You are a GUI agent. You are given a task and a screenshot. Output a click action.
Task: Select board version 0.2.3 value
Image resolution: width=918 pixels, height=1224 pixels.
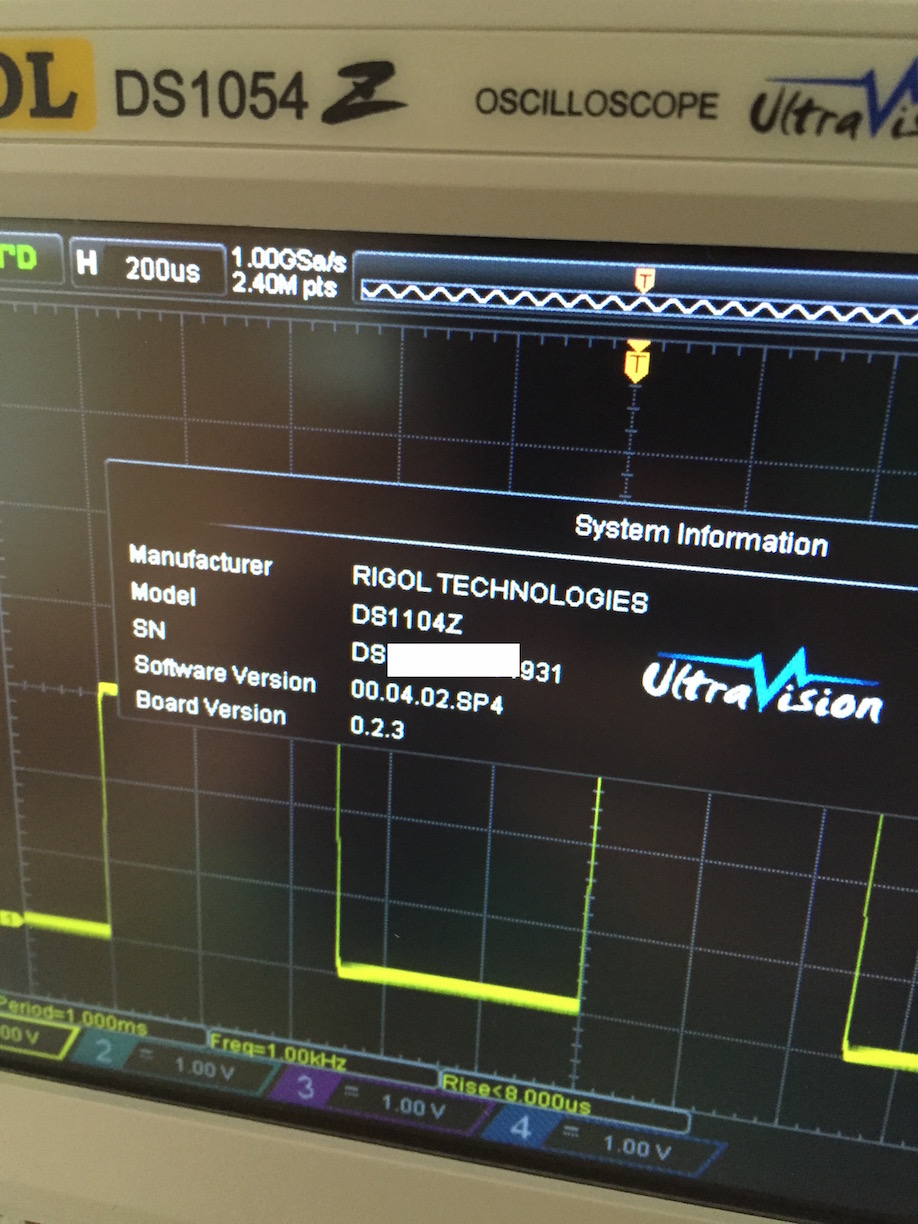point(377,727)
